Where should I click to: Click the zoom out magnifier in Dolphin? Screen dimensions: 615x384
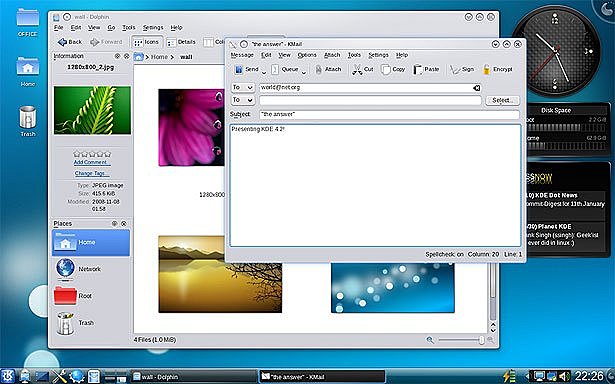(430, 340)
